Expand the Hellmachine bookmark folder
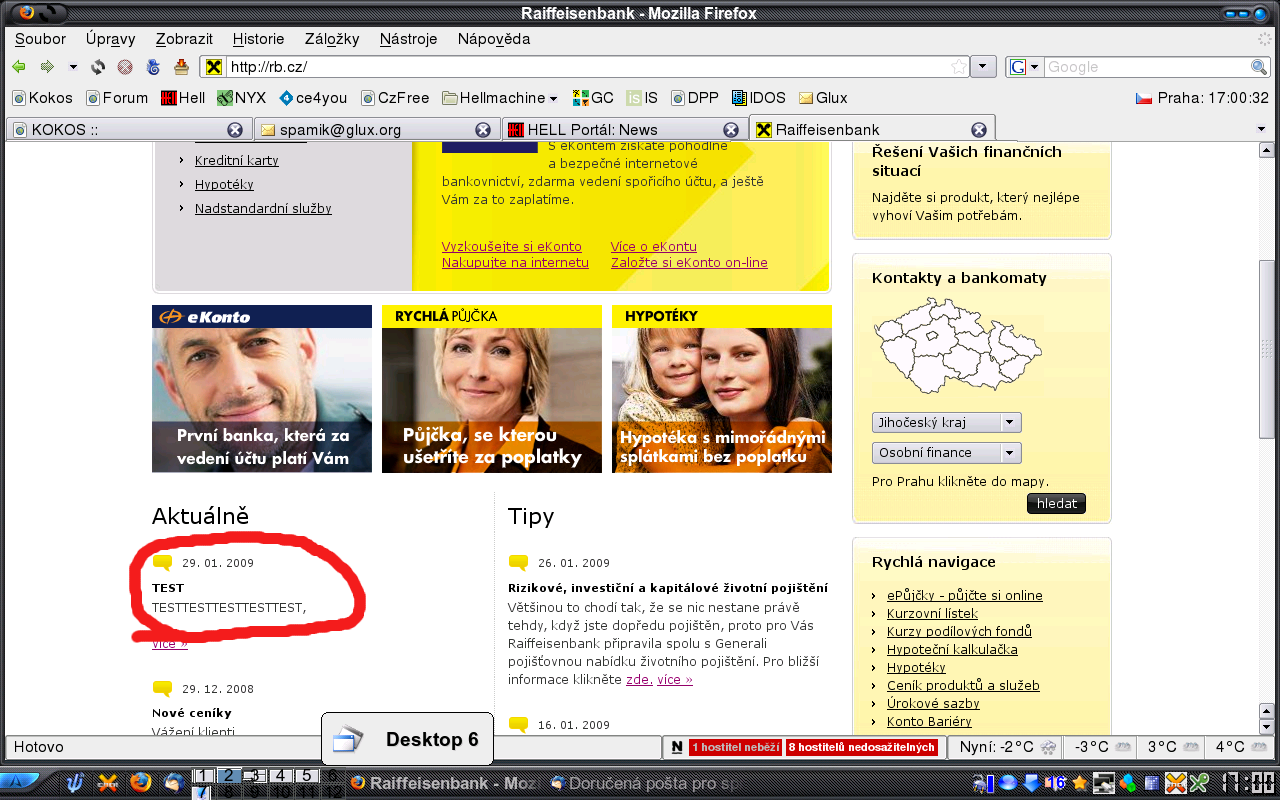 point(500,98)
